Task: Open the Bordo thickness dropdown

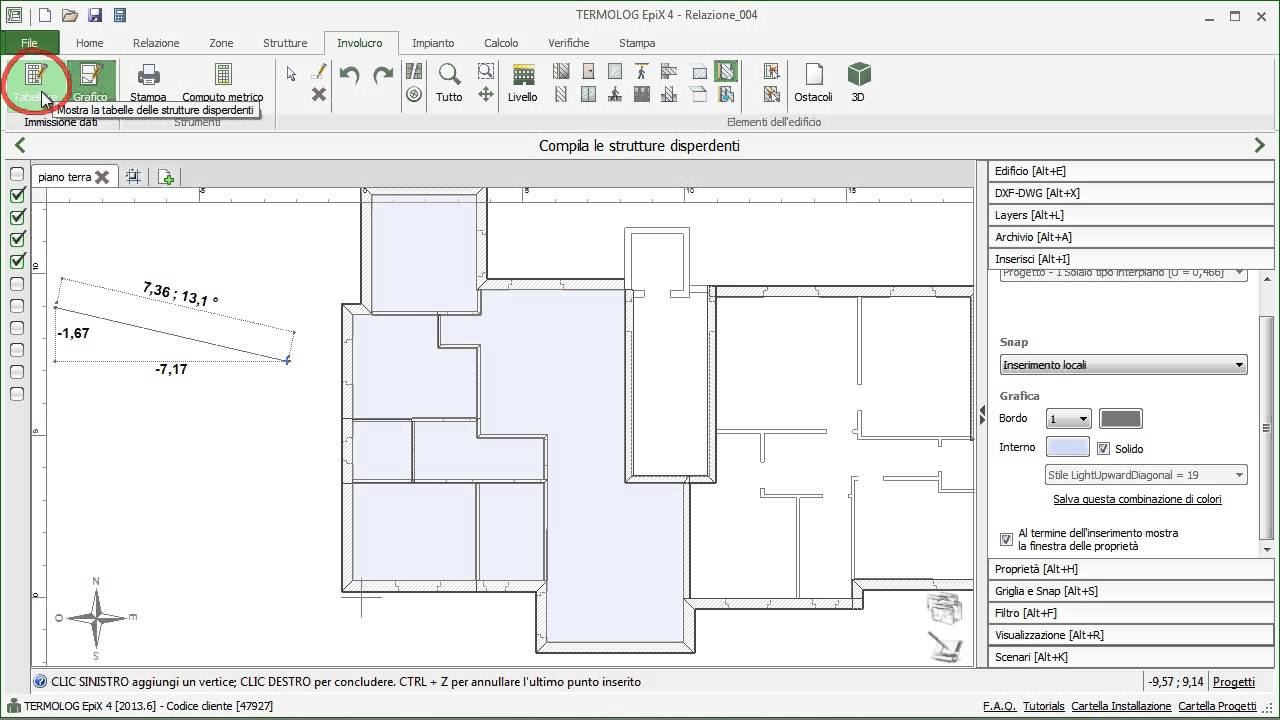Action: pos(1068,419)
